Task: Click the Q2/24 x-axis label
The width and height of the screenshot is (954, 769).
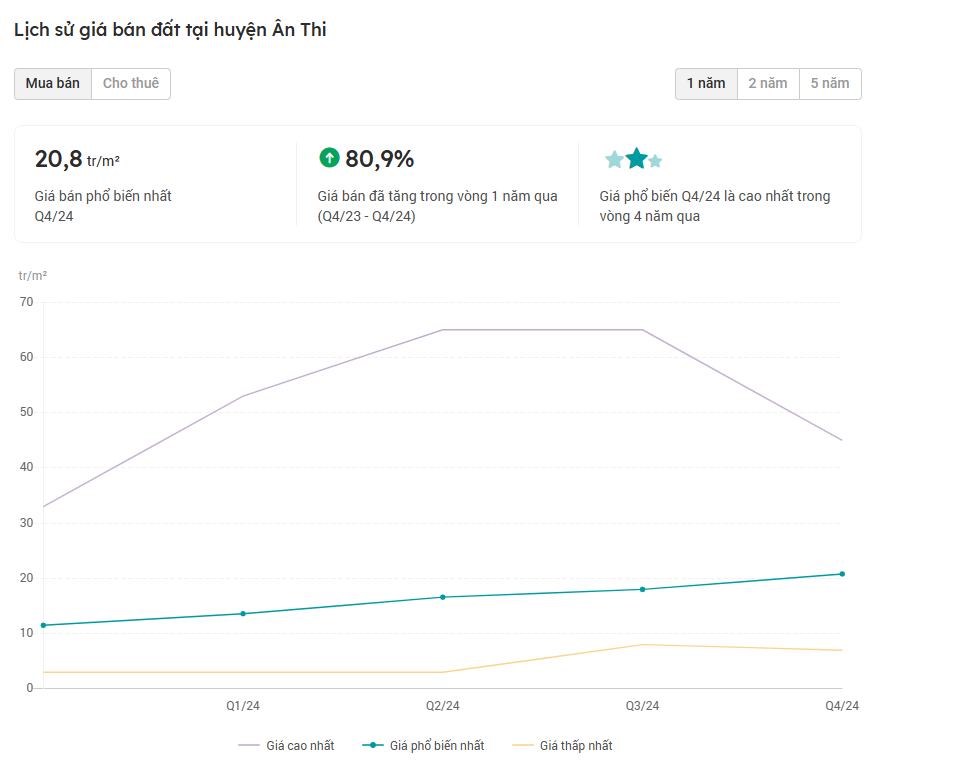Action: point(443,706)
